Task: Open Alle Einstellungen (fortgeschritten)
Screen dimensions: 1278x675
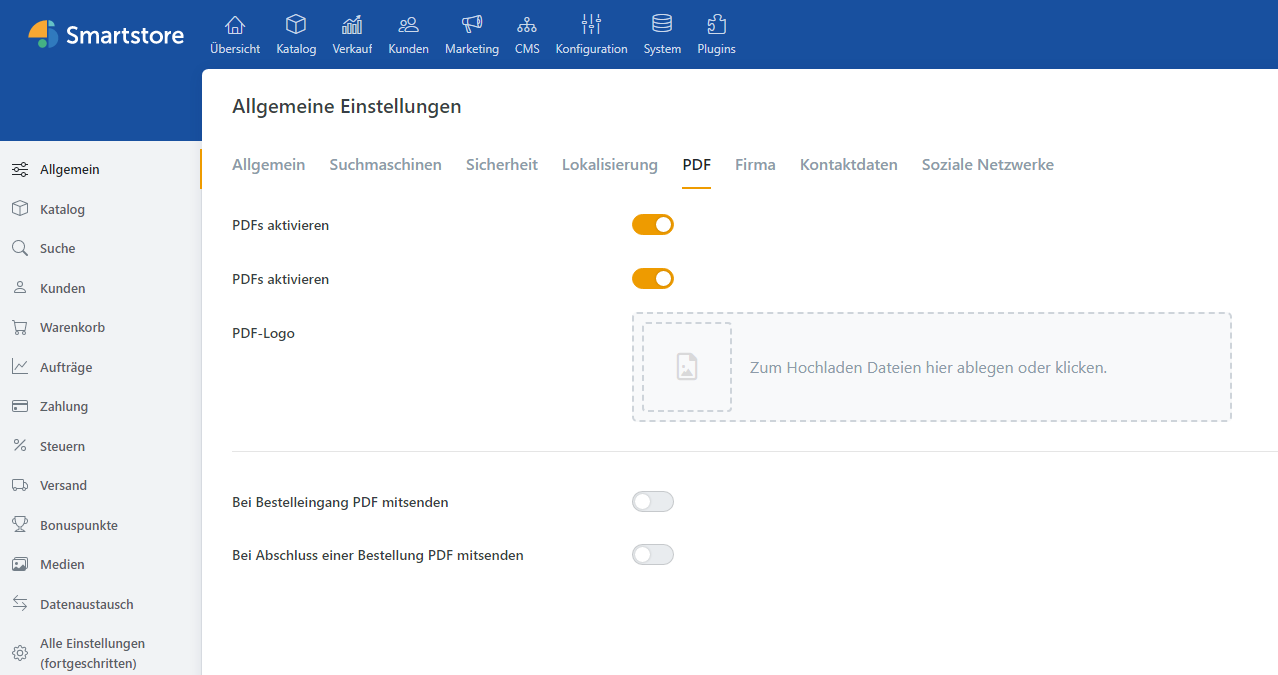Action: [x=92, y=652]
